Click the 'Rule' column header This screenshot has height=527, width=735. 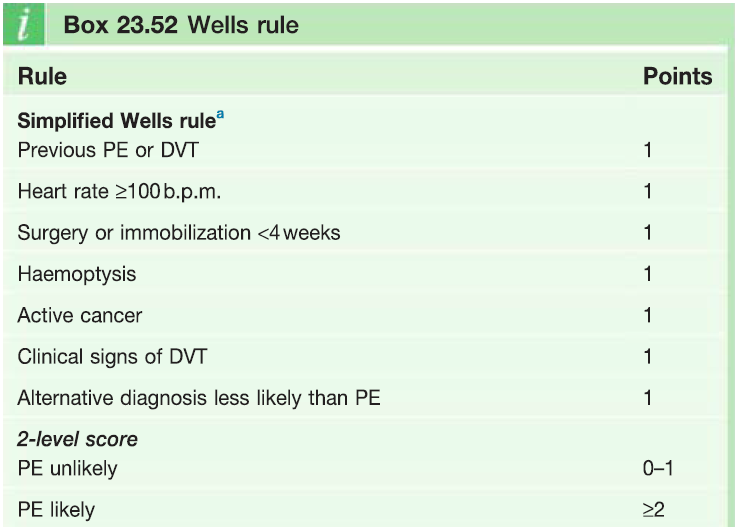pos(42,76)
